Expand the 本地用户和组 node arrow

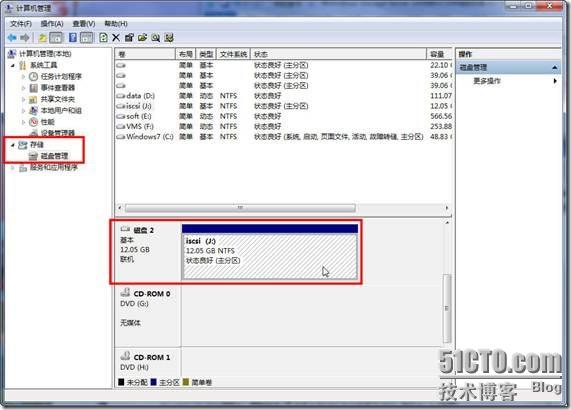[23, 111]
